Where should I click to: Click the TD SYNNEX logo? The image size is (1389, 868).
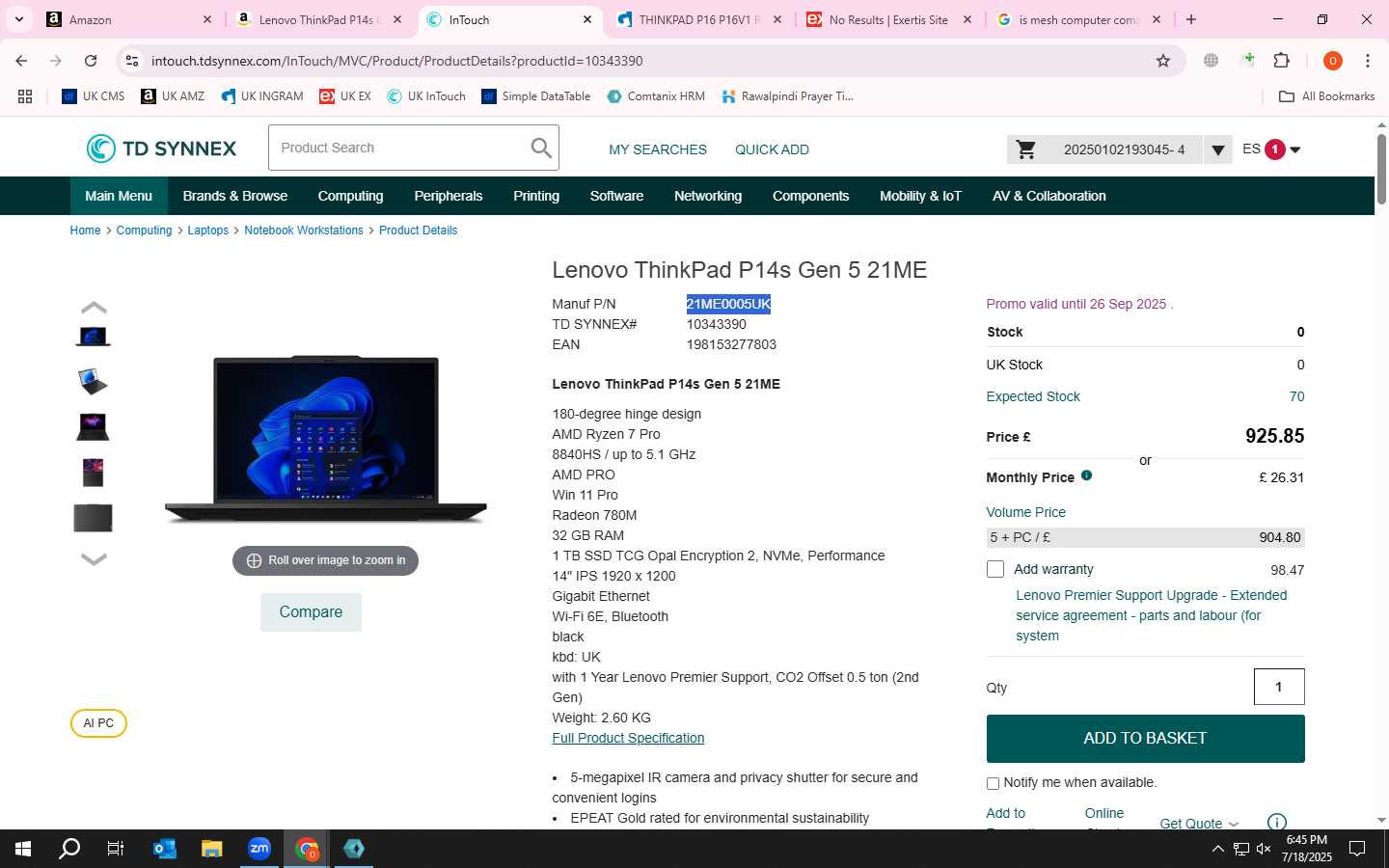(161, 149)
